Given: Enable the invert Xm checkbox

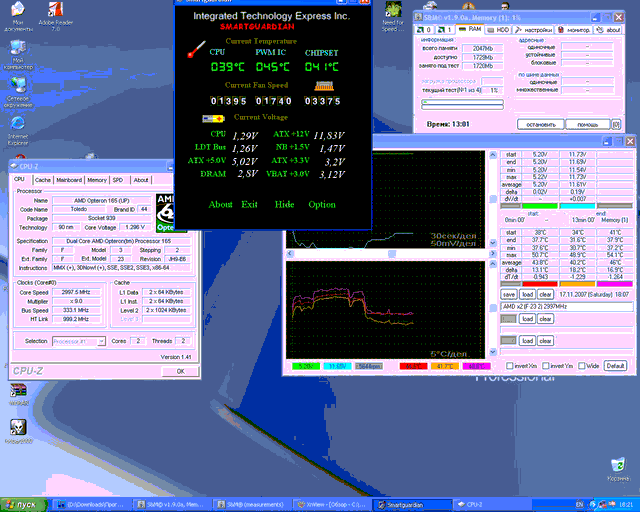Looking at the screenshot, I should pyautogui.click(x=509, y=365).
